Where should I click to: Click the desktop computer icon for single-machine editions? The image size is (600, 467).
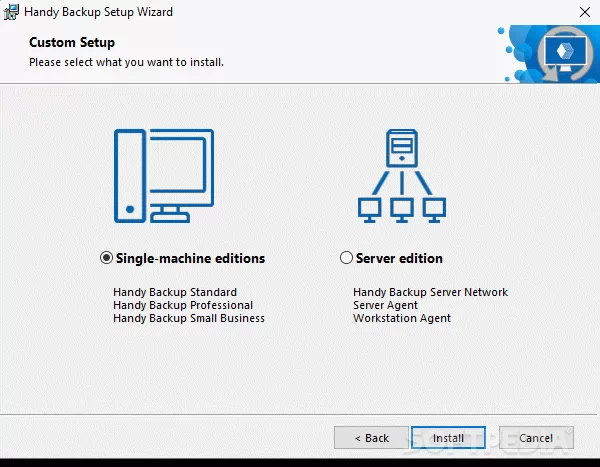click(164, 176)
